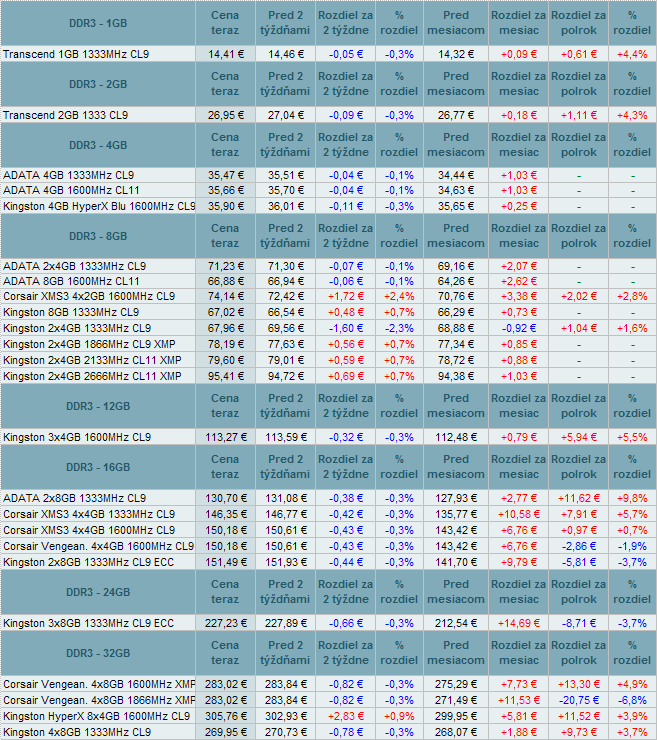Screen dimensions: 657x740
Task: Select 'Kingston 2x8GB 1333MHz CL9 ECC' name
Action: click(x=88, y=563)
